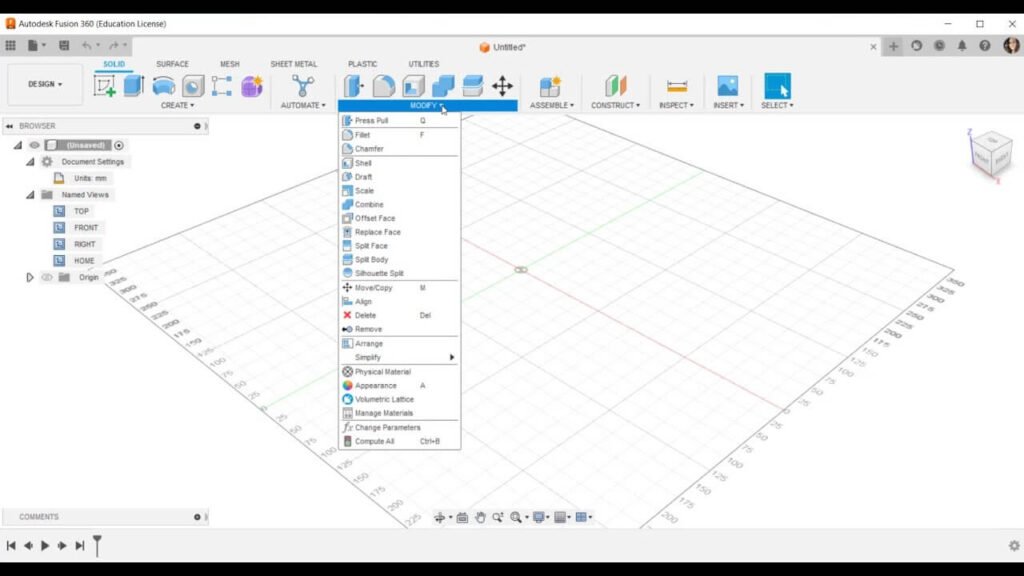Select the FRONT named view
This screenshot has height=576, width=1024.
[x=86, y=228]
